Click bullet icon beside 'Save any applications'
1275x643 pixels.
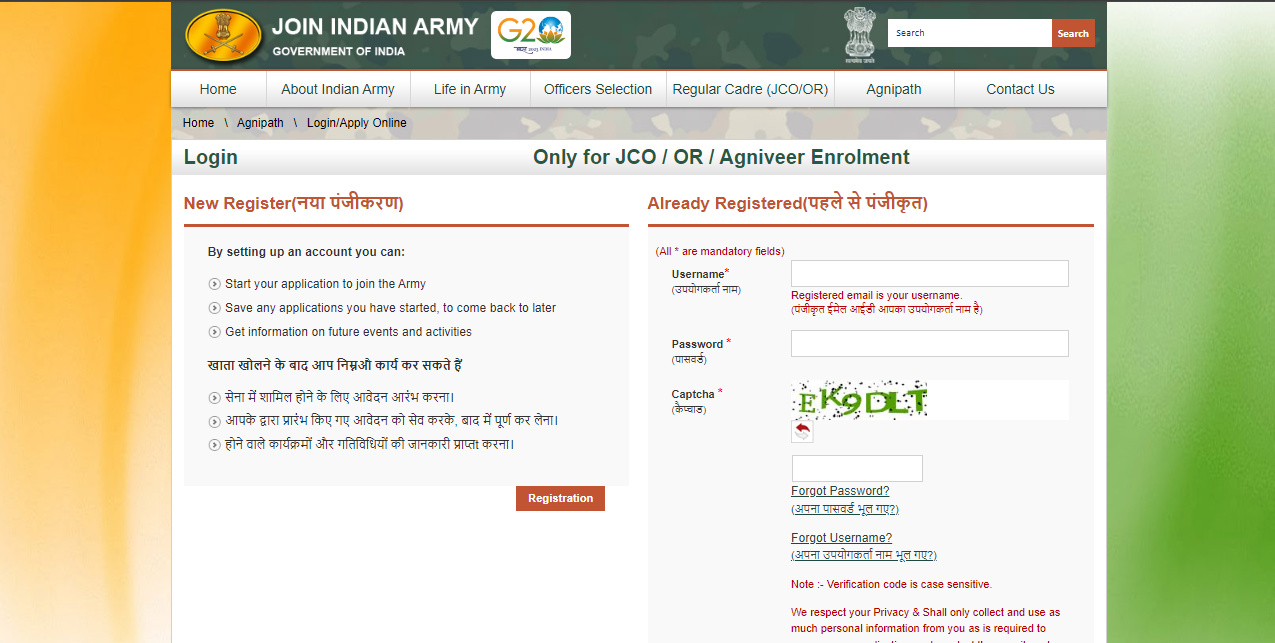214,308
